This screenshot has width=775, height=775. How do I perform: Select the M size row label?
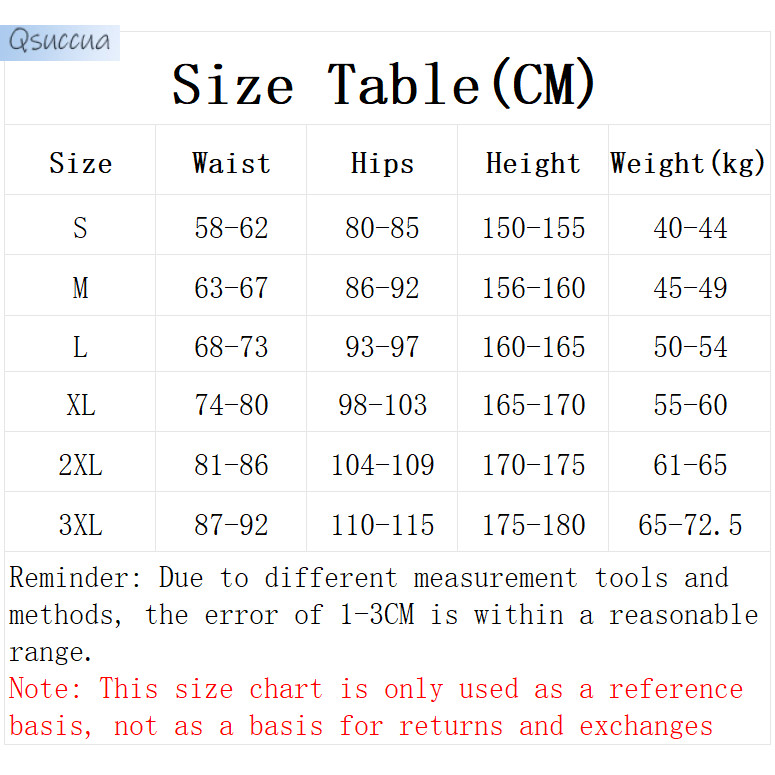81,288
